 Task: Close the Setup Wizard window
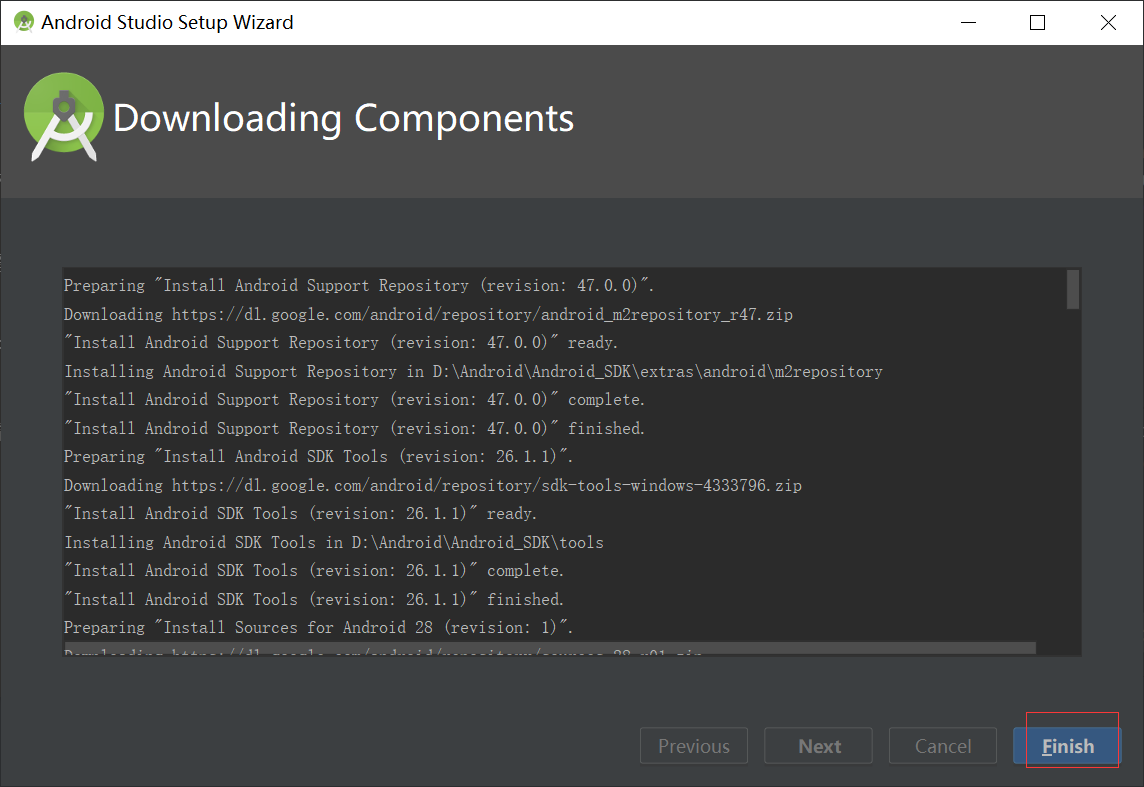click(x=1108, y=23)
